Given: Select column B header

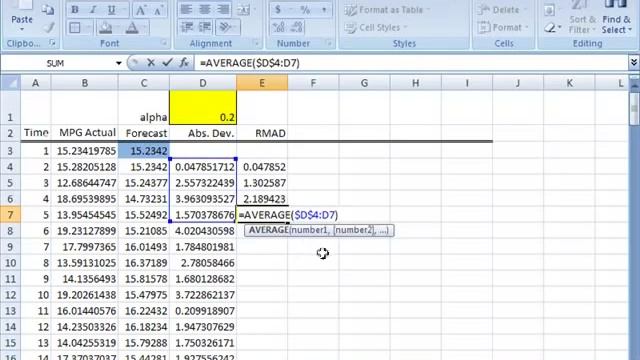Looking at the screenshot, I should (x=85, y=83).
